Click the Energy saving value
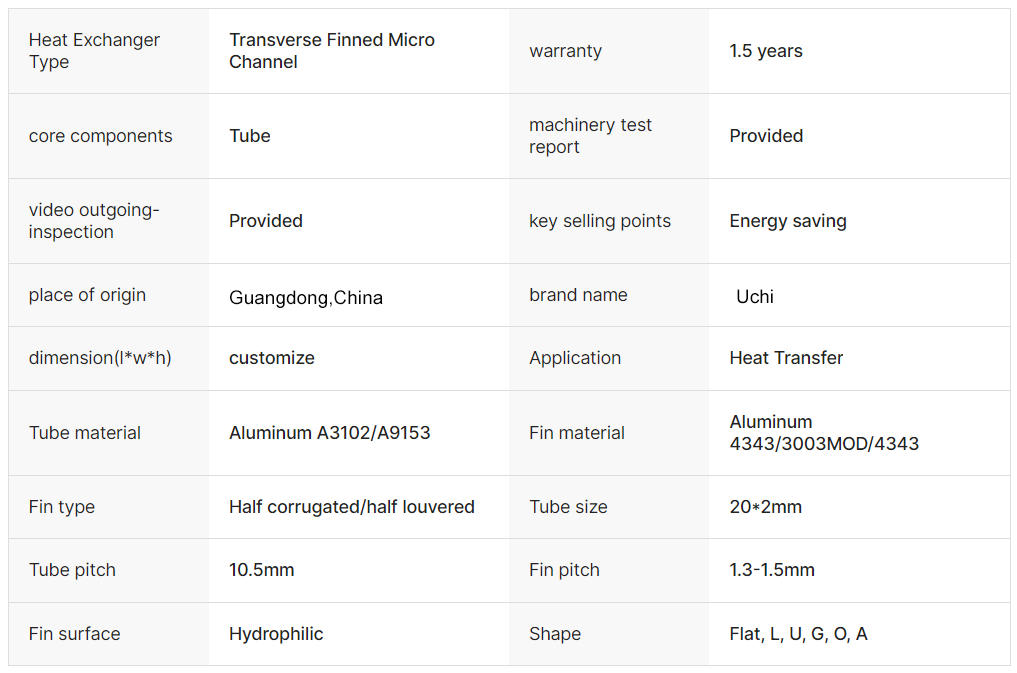The width and height of the screenshot is (1017, 673). (787, 221)
